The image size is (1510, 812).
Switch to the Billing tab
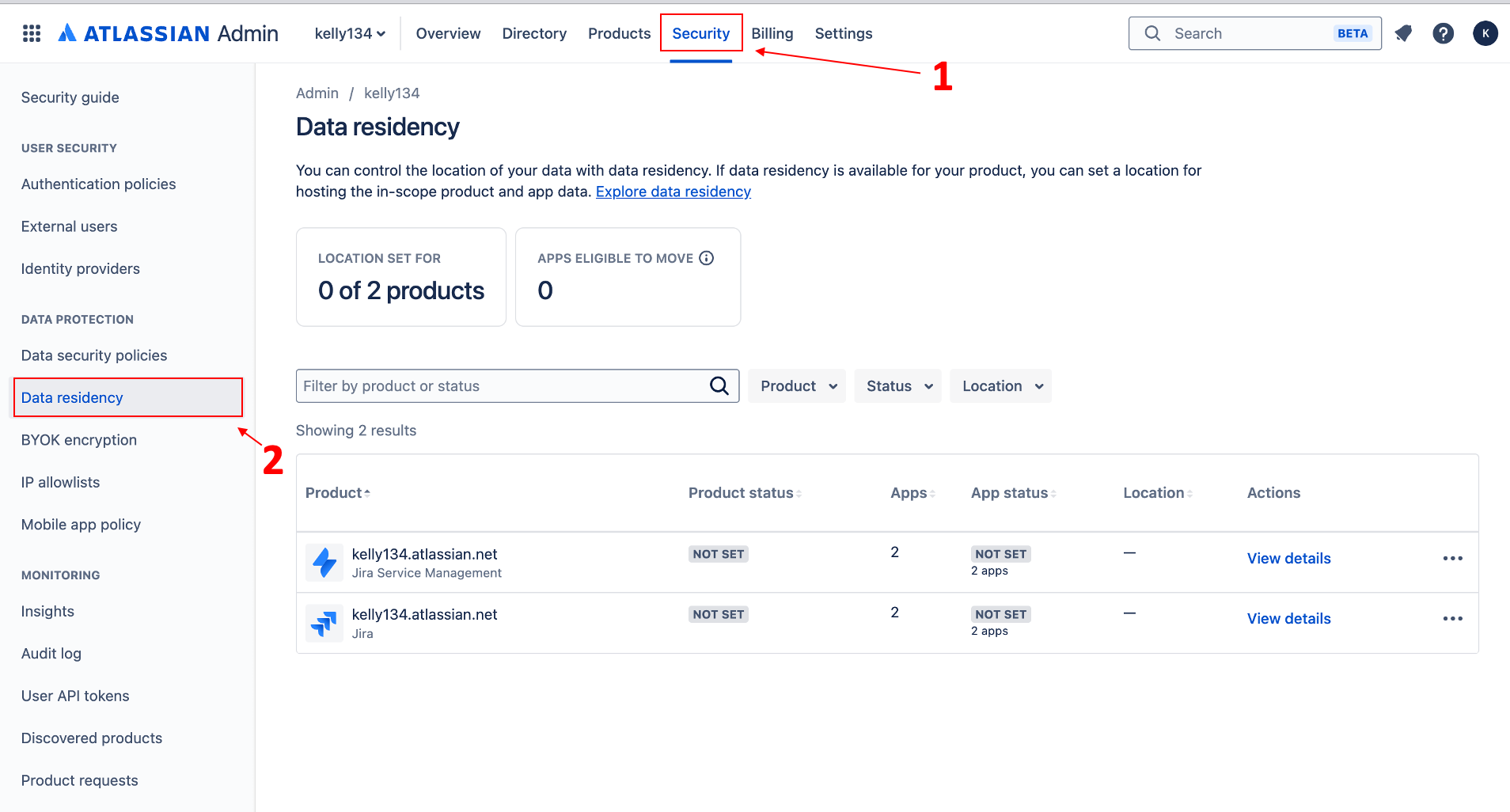click(772, 33)
